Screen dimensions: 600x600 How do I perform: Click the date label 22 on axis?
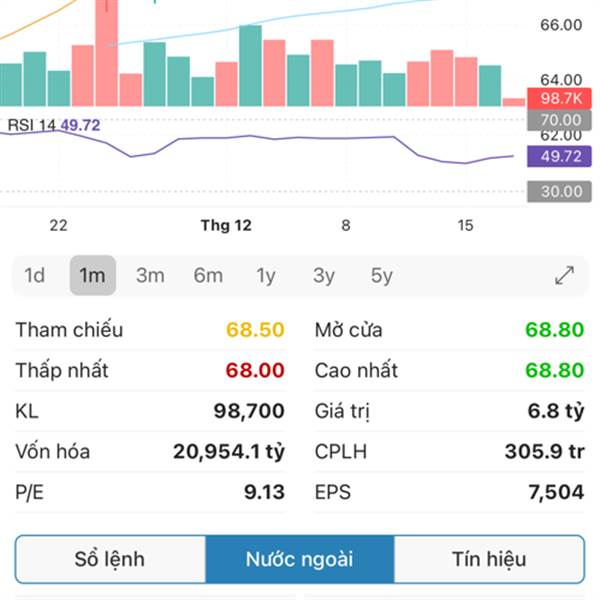[x=59, y=225]
